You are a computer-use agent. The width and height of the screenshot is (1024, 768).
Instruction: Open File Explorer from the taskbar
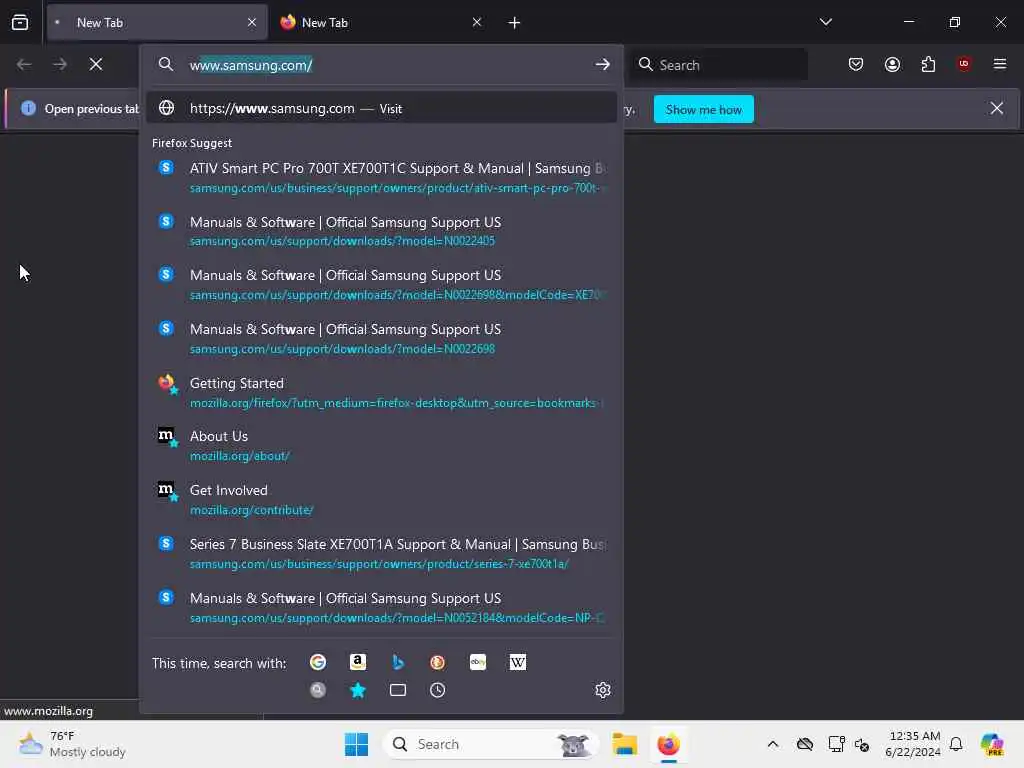tap(624, 744)
